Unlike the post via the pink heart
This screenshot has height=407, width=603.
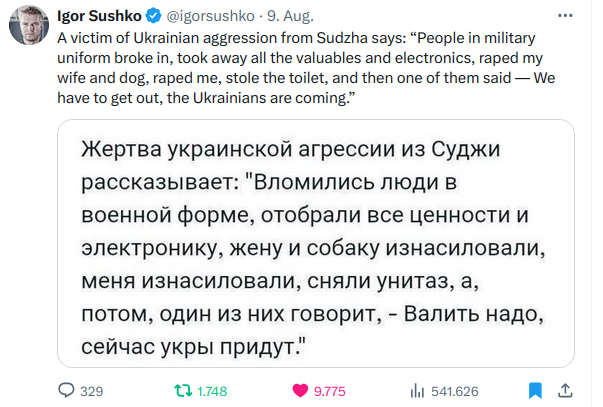tap(299, 390)
